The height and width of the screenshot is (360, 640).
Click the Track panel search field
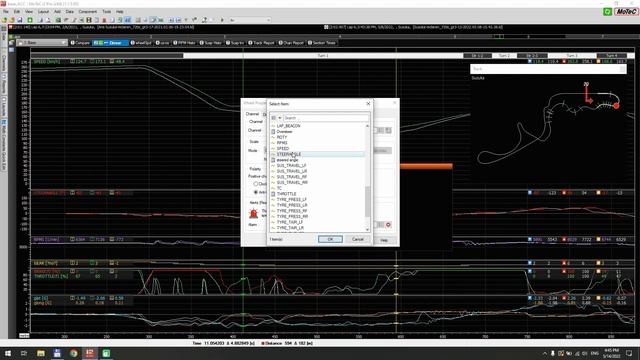click(x=548, y=69)
